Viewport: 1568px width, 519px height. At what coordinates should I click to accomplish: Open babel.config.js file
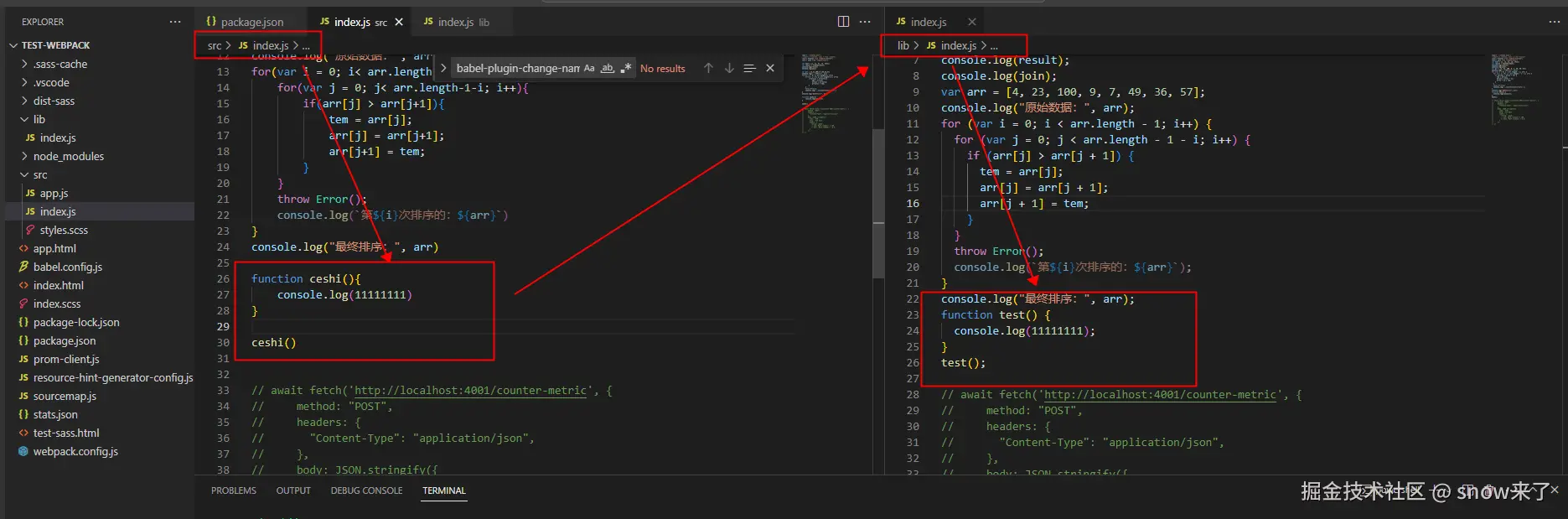point(67,267)
